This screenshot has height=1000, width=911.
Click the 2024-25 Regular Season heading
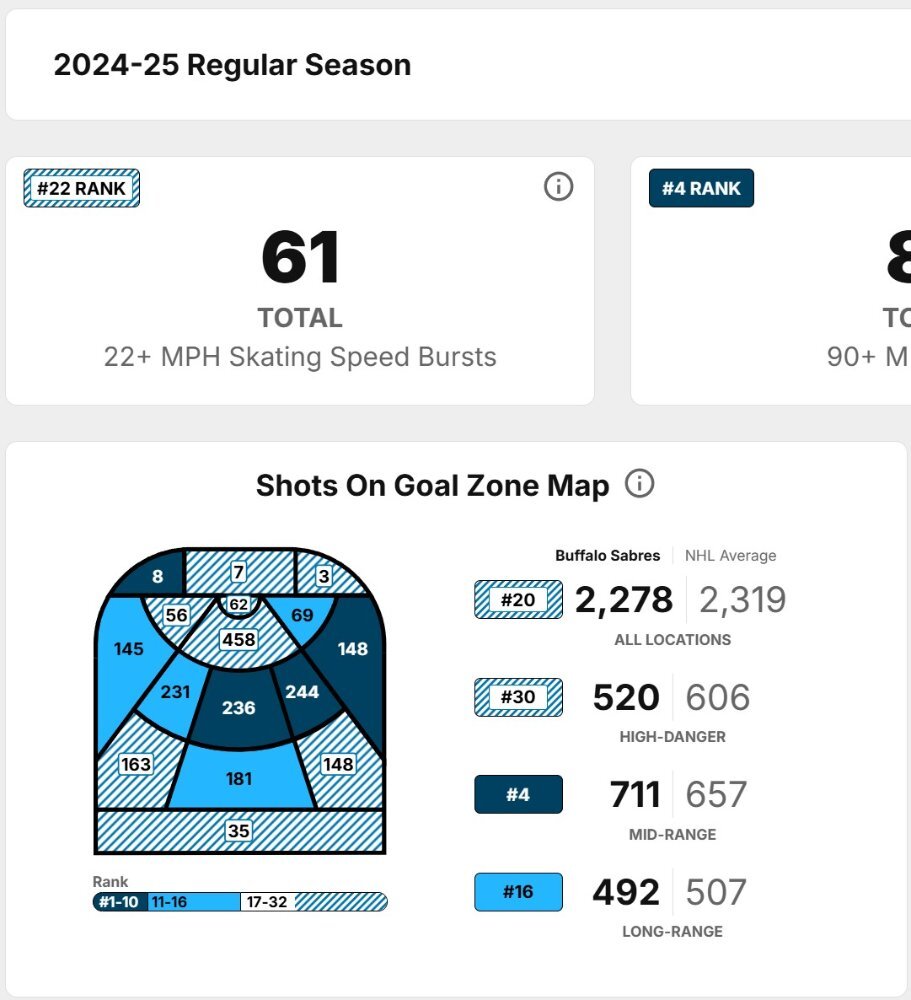(232, 65)
